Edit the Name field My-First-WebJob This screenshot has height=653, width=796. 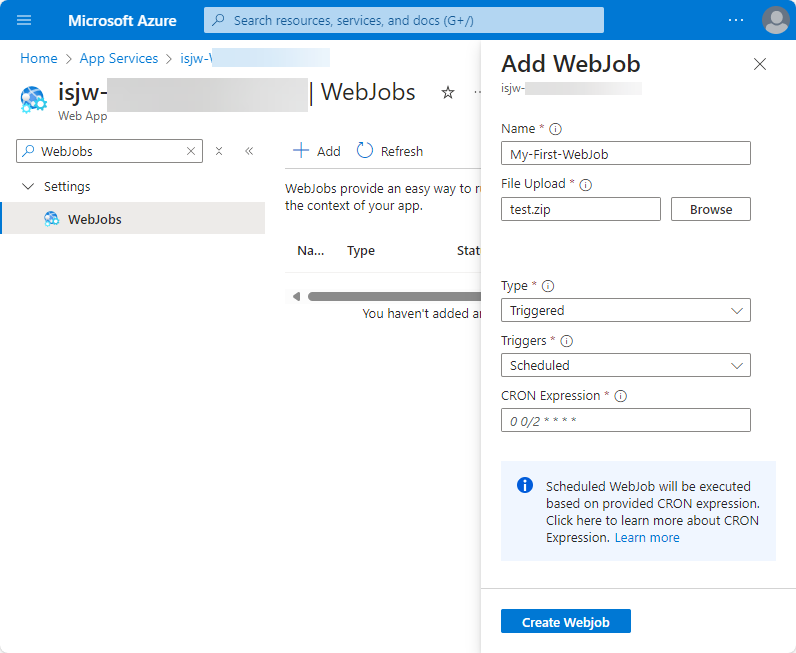[x=625, y=153]
